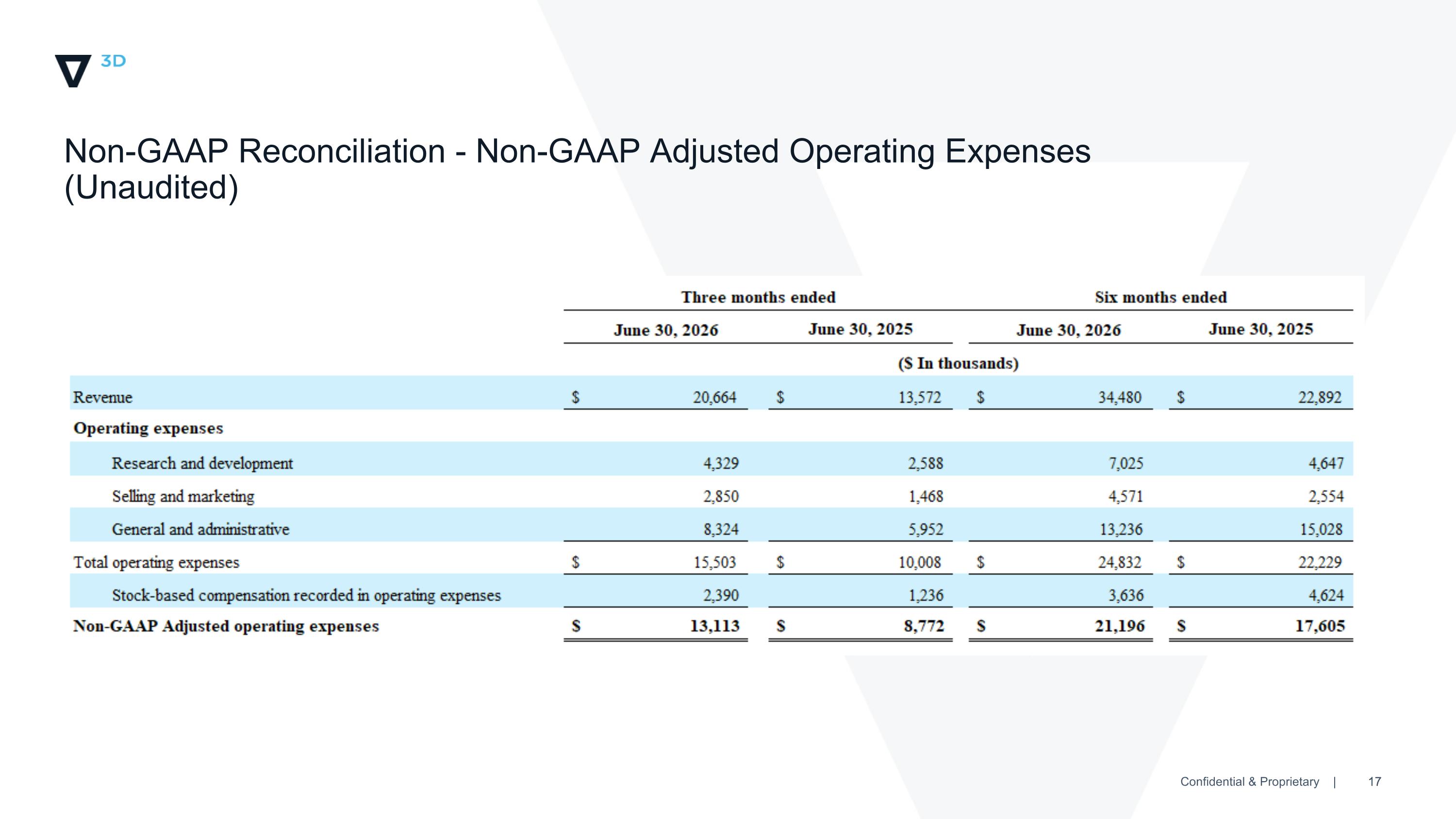Select the revenue value 34,480
The image size is (1456, 819).
(x=1120, y=397)
